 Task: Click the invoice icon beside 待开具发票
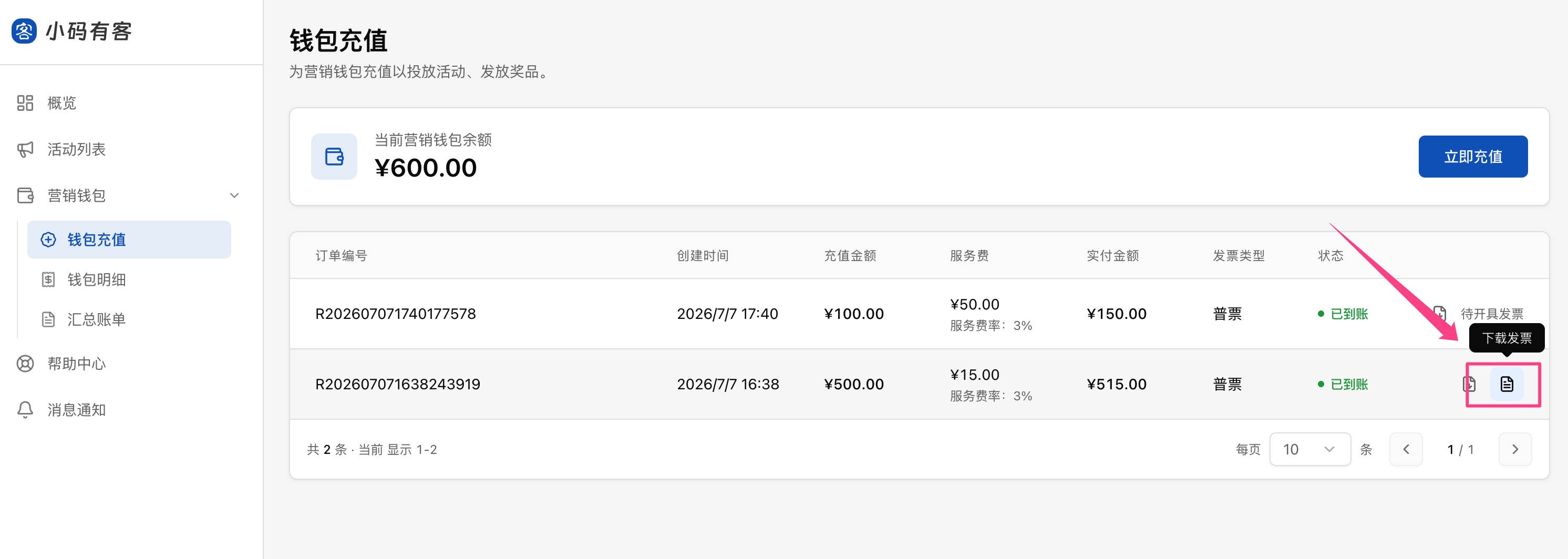(1440, 313)
